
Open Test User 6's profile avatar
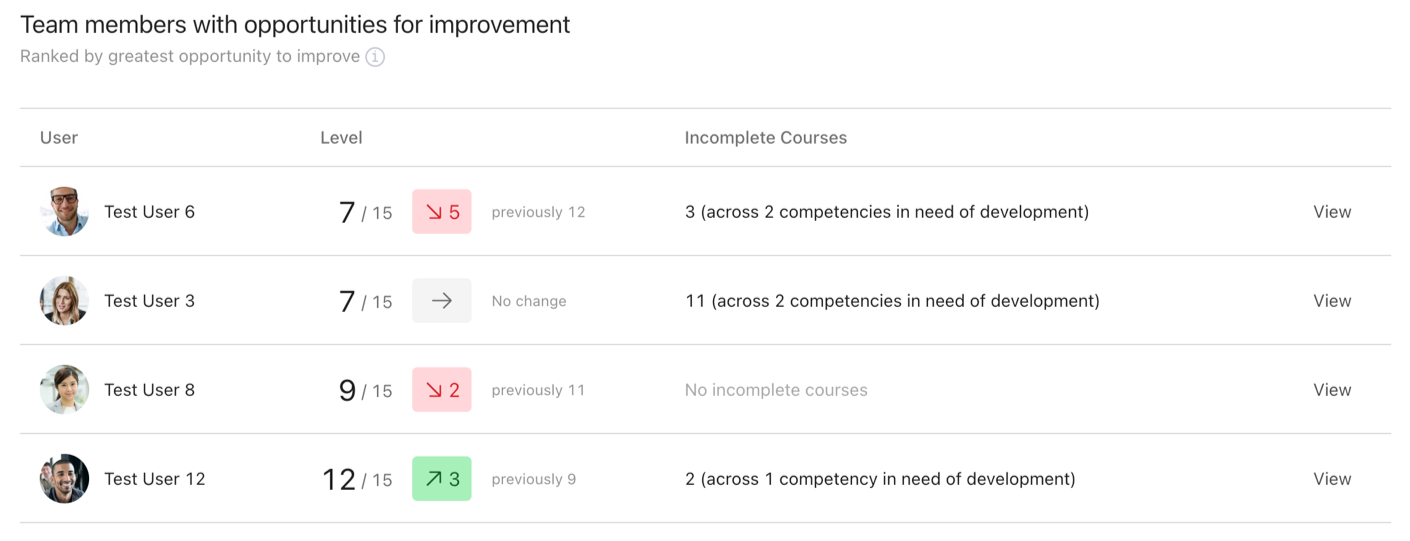click(x=65, y=212)
